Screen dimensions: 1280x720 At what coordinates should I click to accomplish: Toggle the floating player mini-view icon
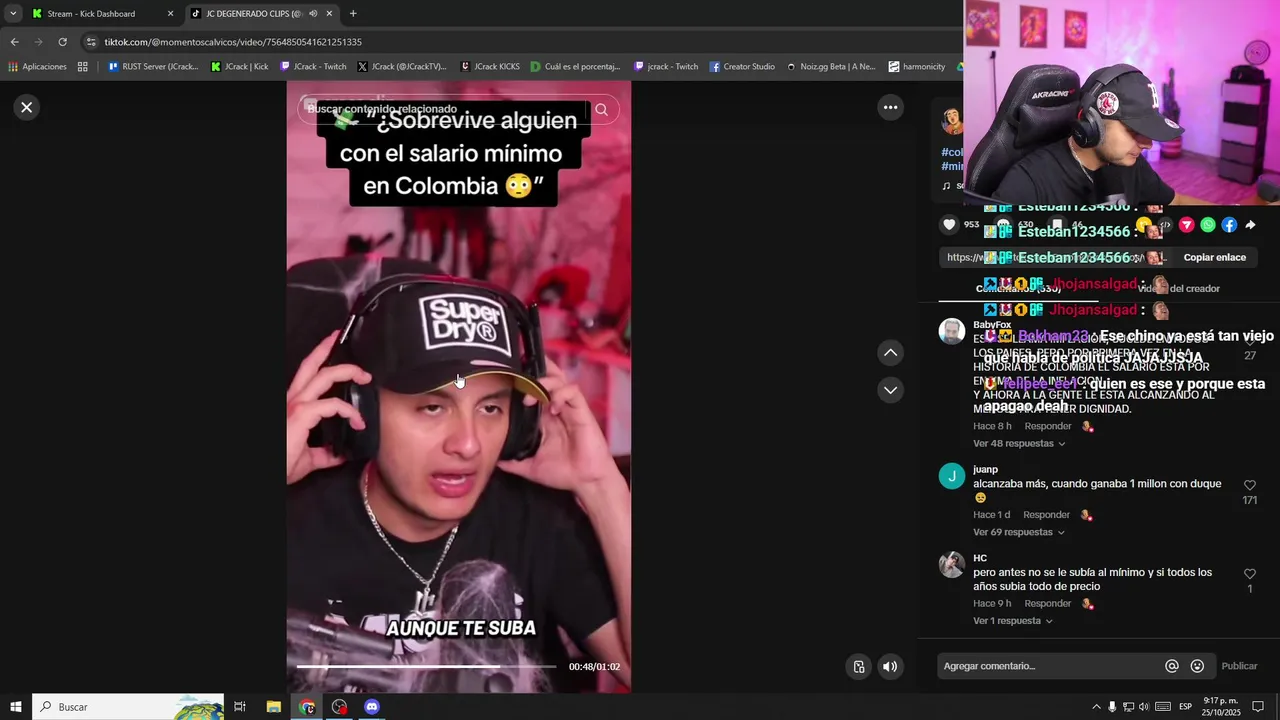[859, 667]
